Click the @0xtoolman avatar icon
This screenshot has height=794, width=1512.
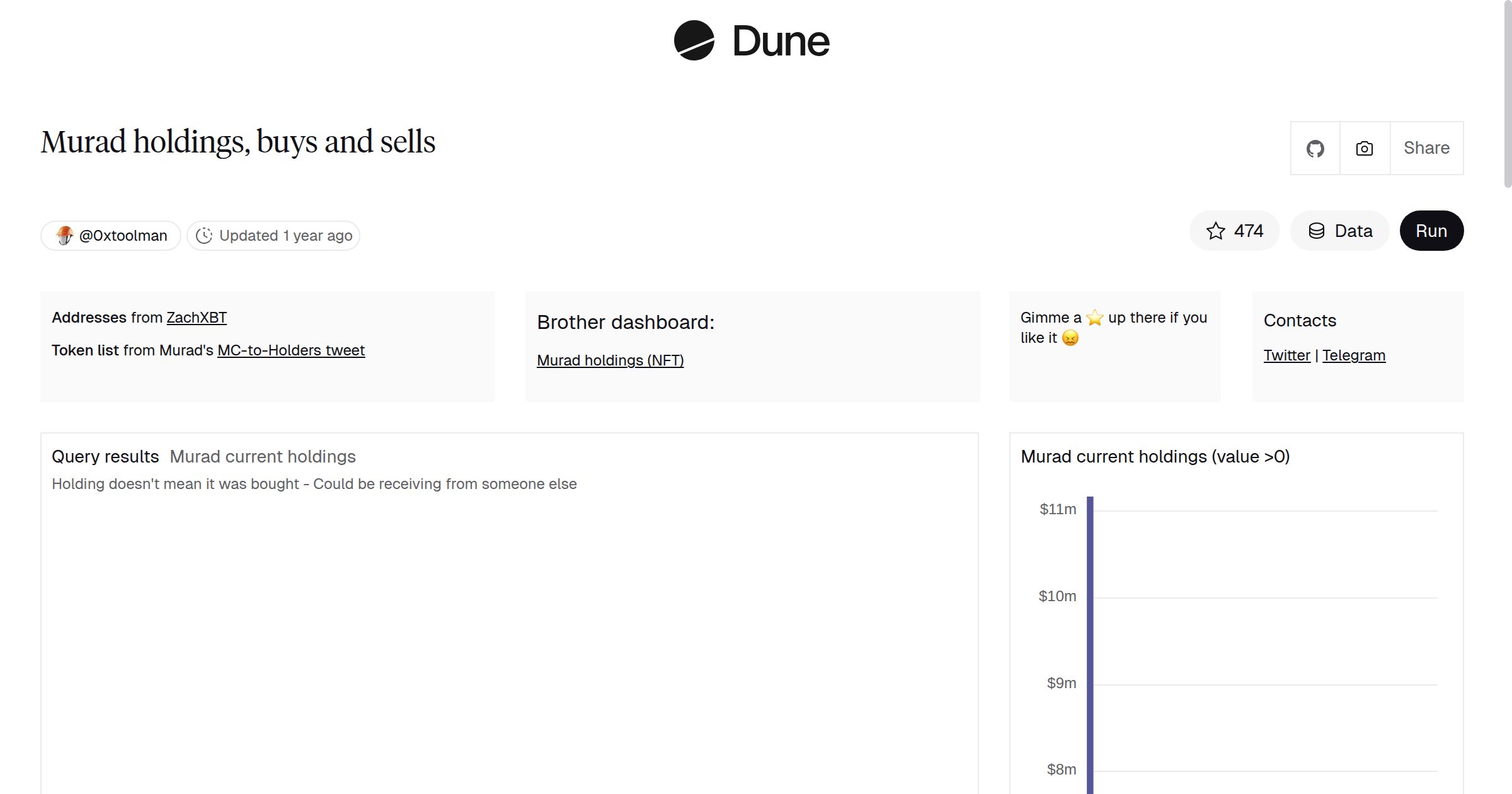[x=65, y=235]
